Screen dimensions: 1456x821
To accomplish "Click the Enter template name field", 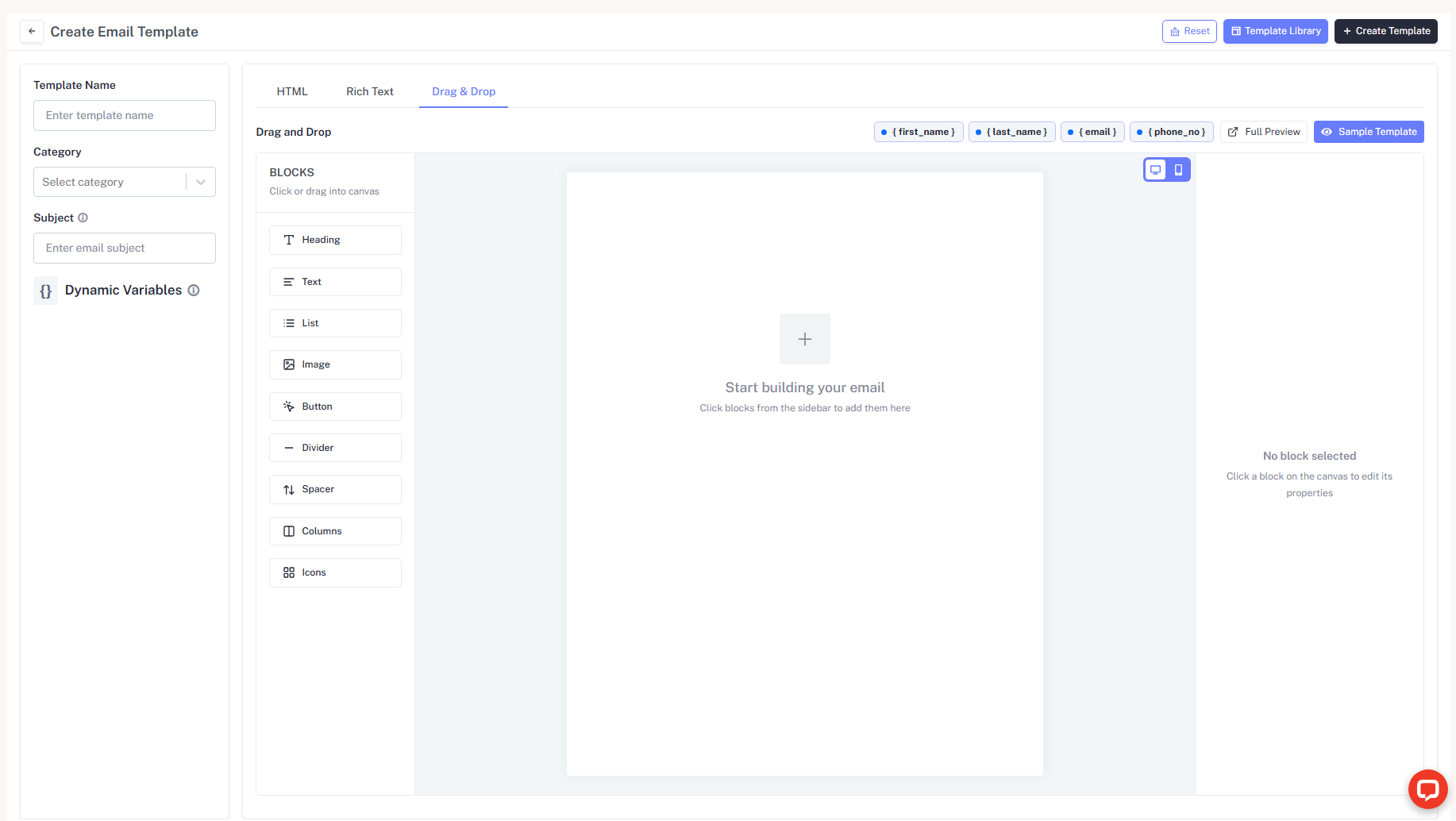I will (124, 115).
